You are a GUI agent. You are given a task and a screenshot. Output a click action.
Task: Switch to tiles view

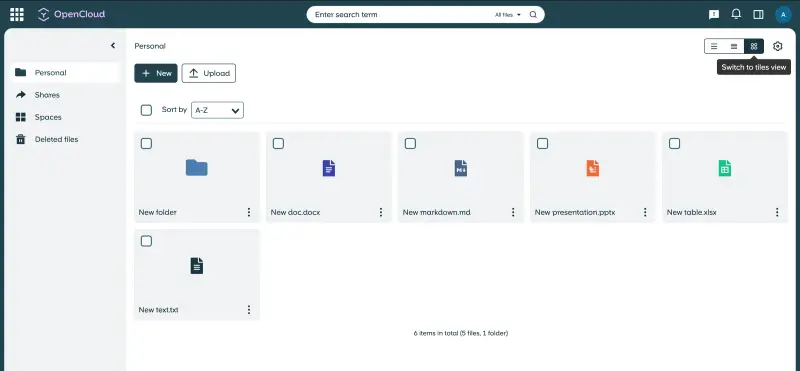click(x=754, y=46)
